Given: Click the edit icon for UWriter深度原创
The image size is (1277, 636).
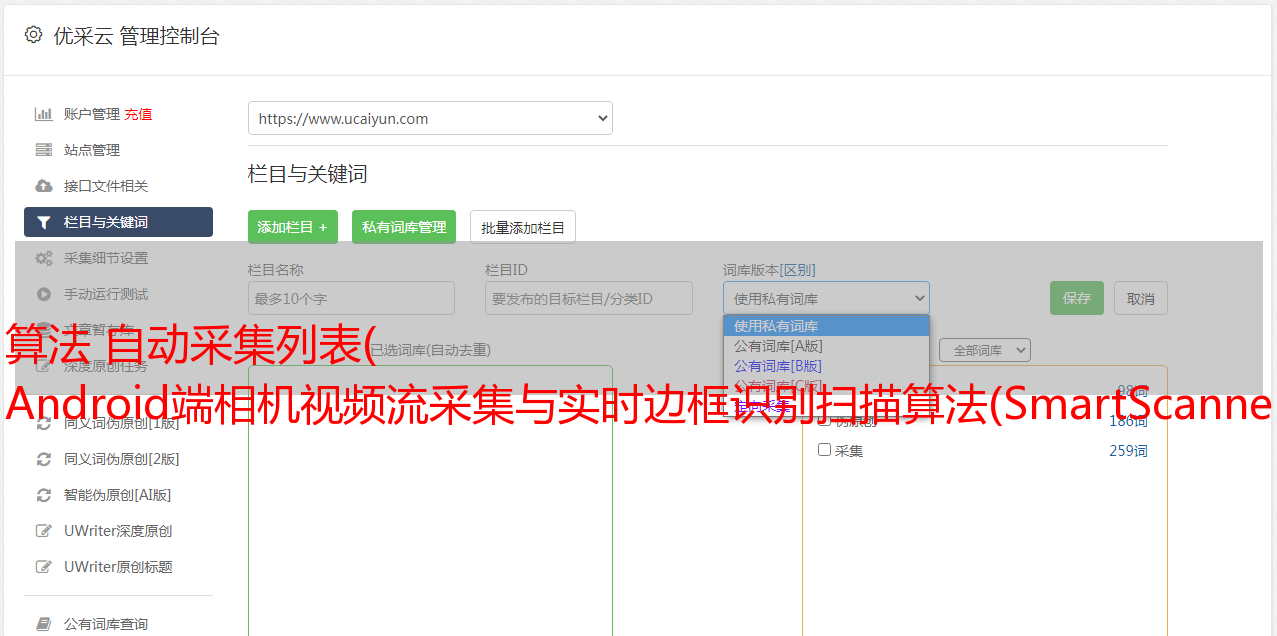Looking at the screenshot, I should click(43, 531).
